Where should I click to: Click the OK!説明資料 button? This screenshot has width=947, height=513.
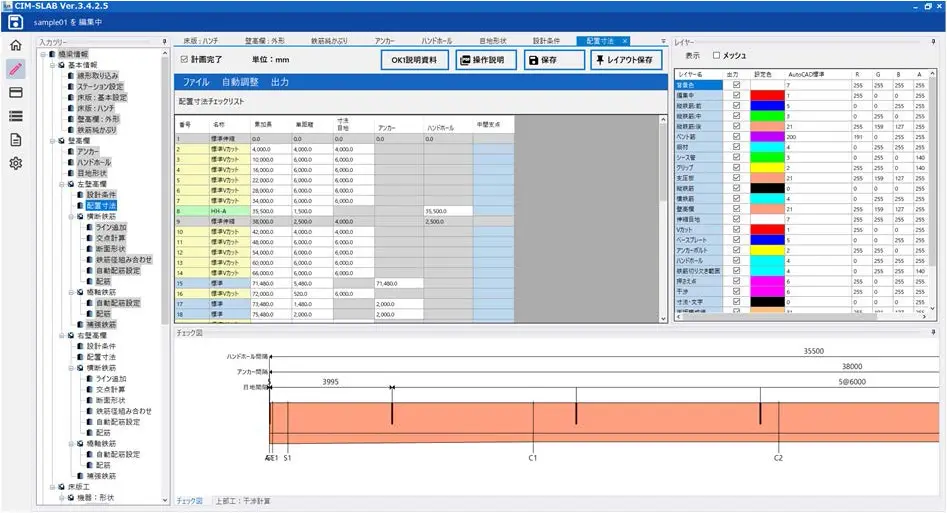414,60
